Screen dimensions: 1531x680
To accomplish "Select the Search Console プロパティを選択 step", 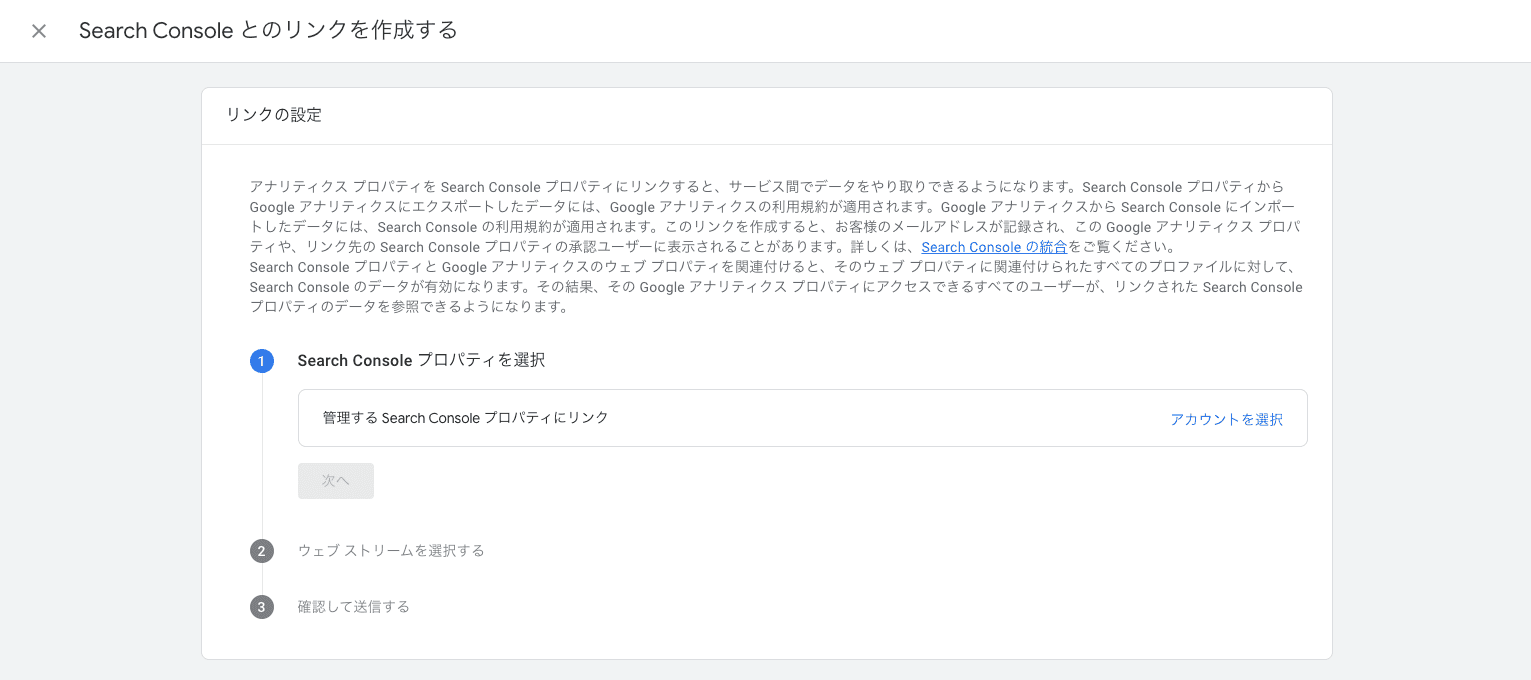I will [419, 360].
